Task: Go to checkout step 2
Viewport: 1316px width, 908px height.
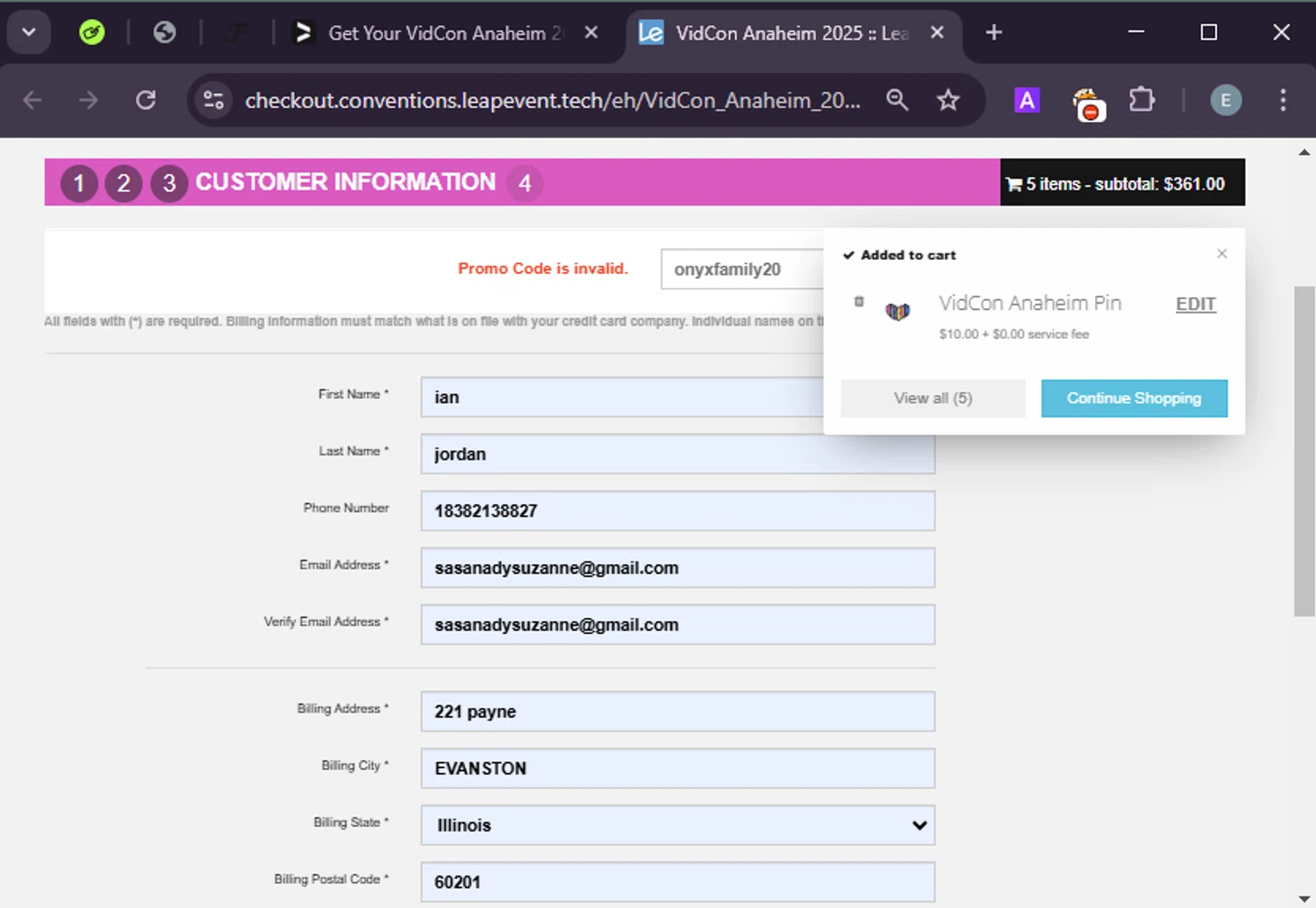Action: pyautogui.click(x=124, y=183)
